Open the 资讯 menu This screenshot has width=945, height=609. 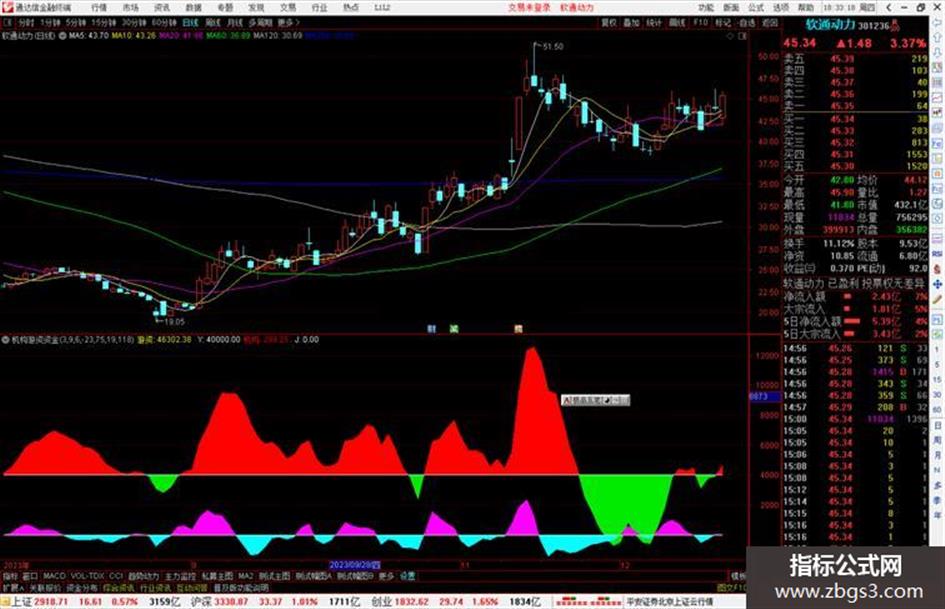pyautogui.click(x=162, y=8)
